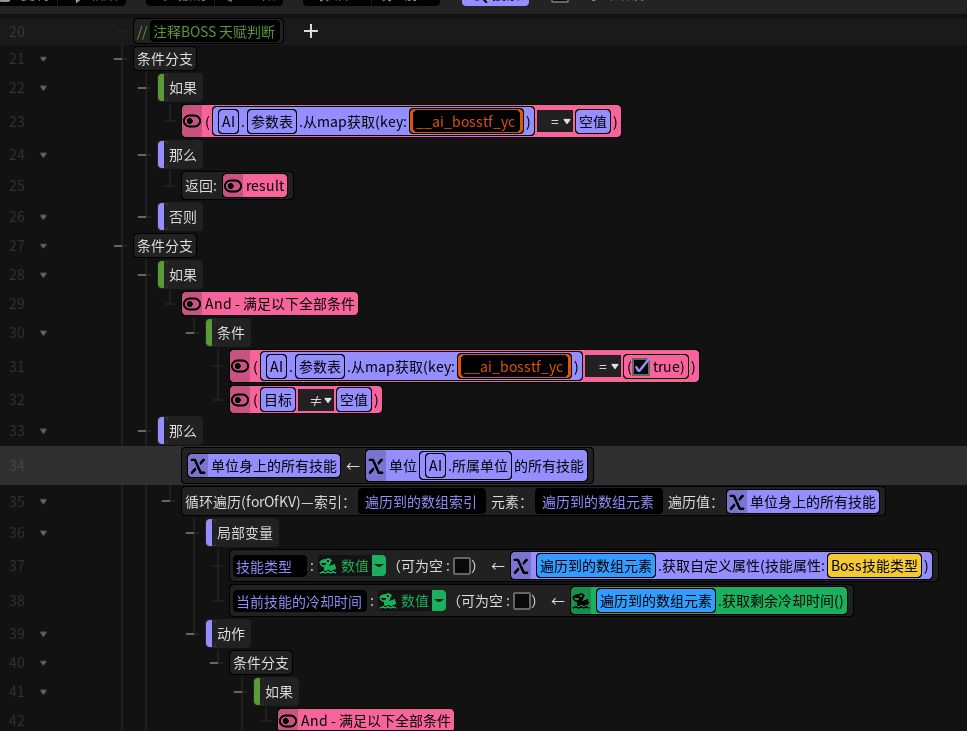Select the 局部变量 node
Viewport: 967px width, 731px height.
click(242, 533)
